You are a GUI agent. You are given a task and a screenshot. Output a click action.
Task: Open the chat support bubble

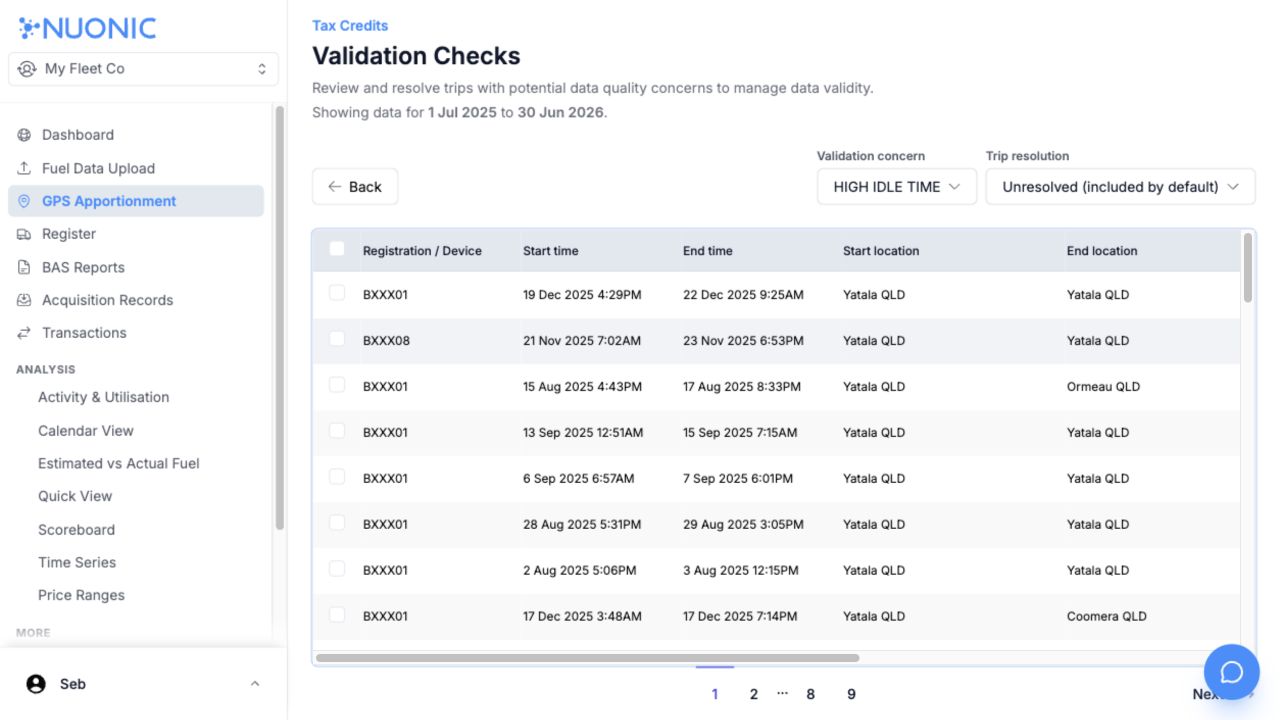1231,672
